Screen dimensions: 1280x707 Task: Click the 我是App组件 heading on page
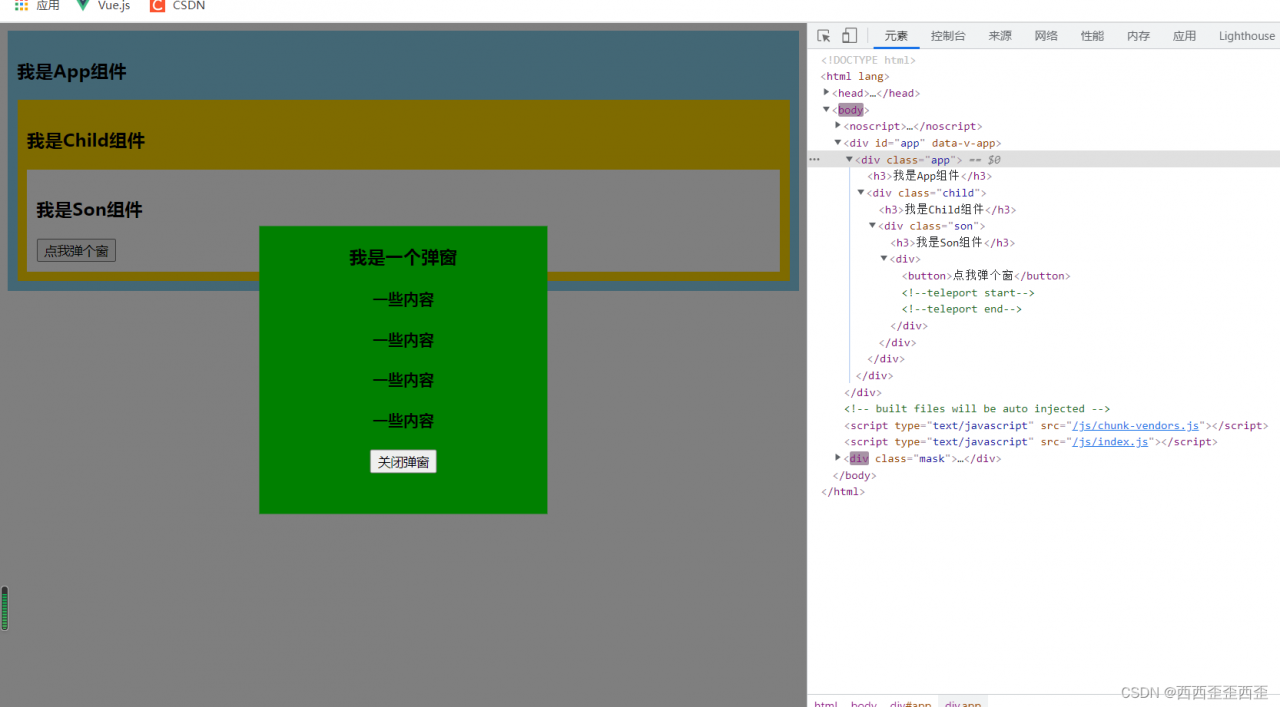[72, 72]
